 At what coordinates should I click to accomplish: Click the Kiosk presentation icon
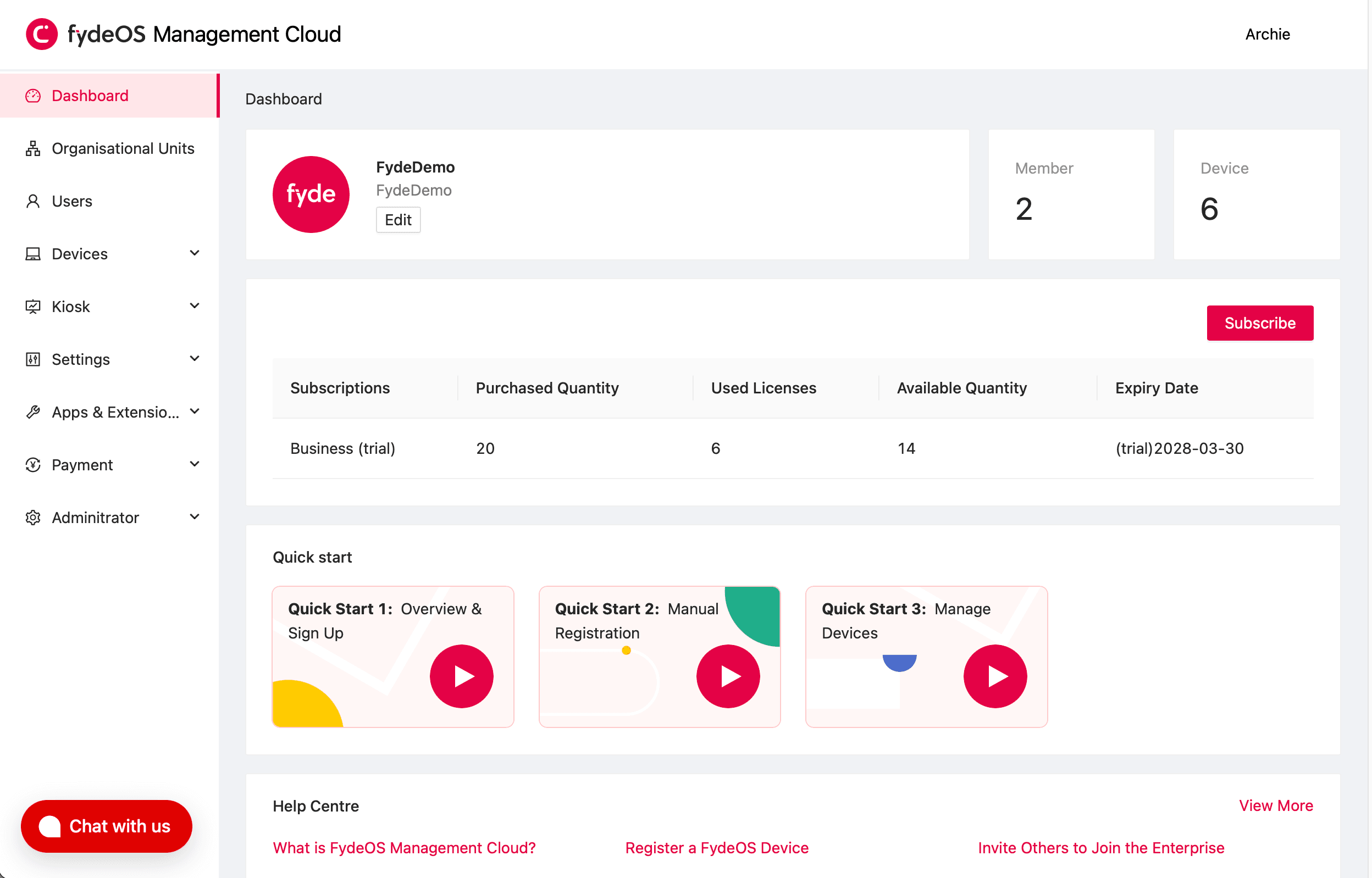click(33, 307)
